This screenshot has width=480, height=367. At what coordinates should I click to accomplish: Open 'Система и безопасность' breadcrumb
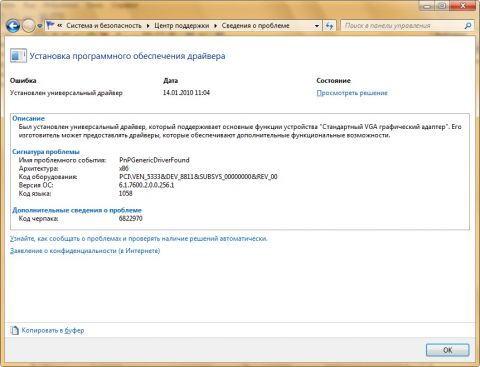(104, 26)
